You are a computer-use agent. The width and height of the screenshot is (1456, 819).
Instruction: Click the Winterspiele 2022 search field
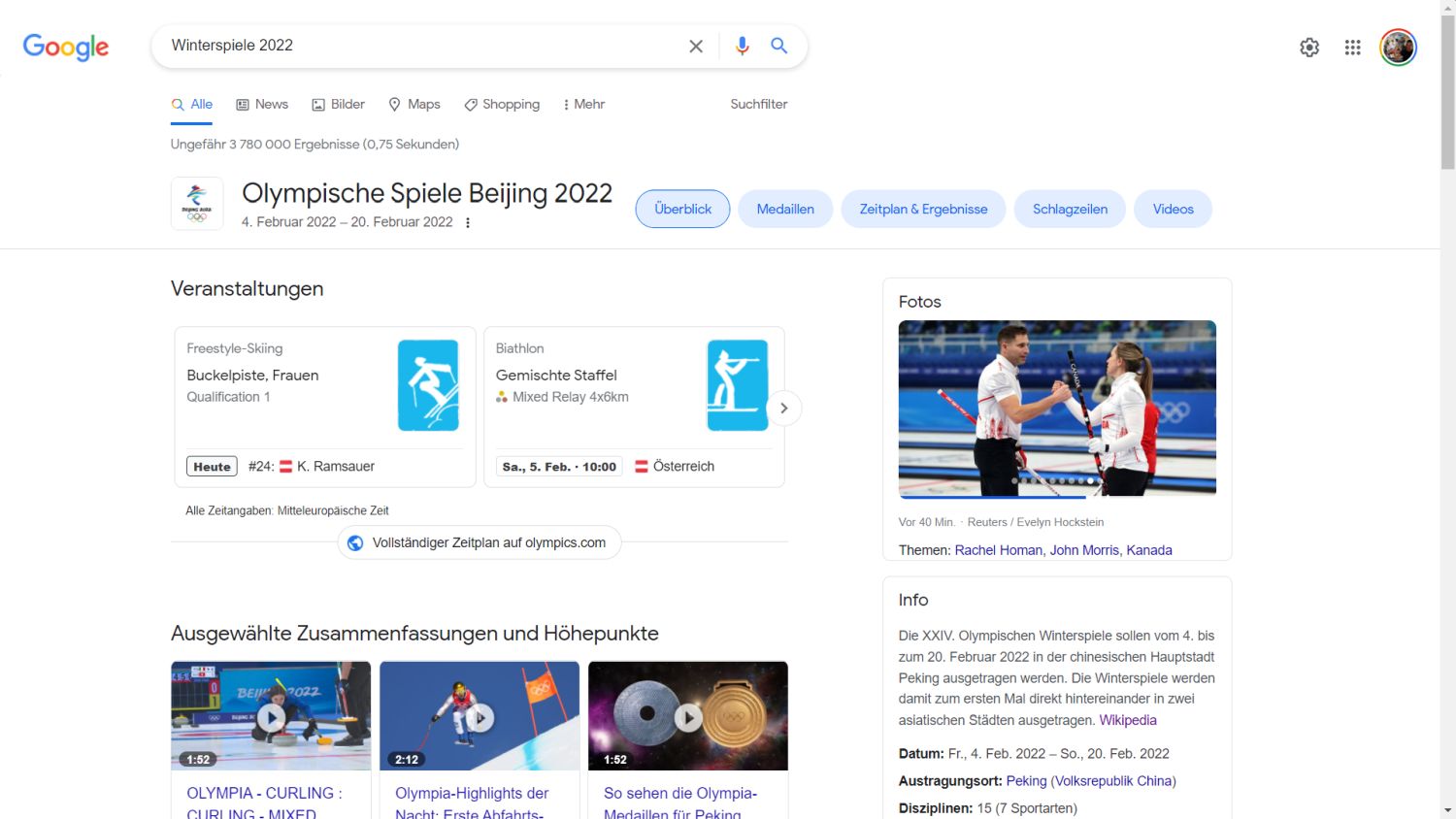coord(417,46)
